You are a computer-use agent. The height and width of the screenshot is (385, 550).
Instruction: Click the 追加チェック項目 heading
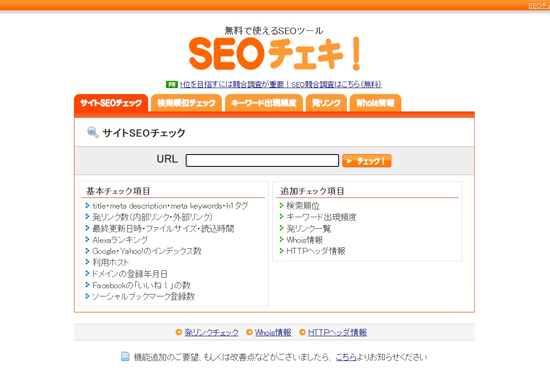312,191
